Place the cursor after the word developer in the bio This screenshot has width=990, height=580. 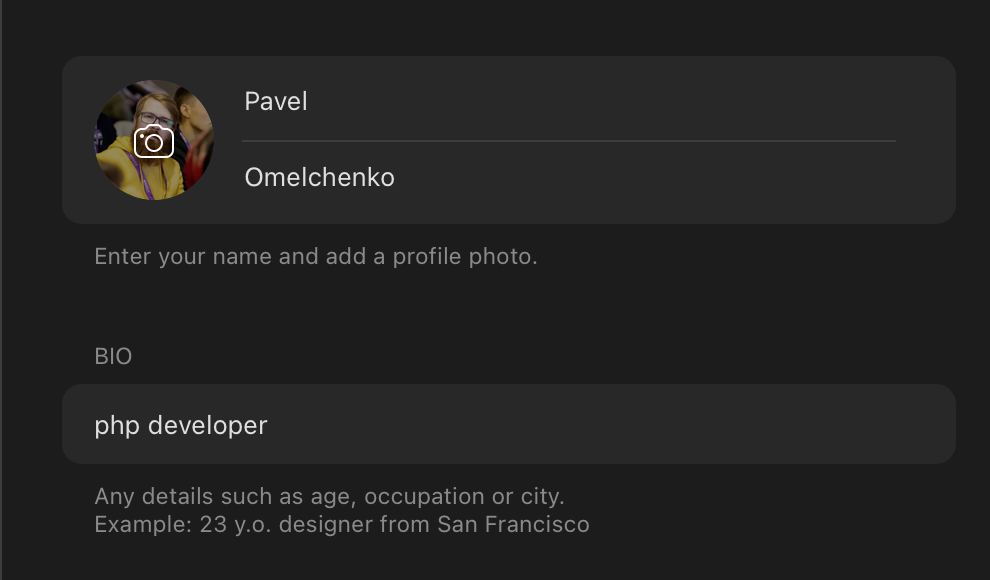[x=270, y=425]
